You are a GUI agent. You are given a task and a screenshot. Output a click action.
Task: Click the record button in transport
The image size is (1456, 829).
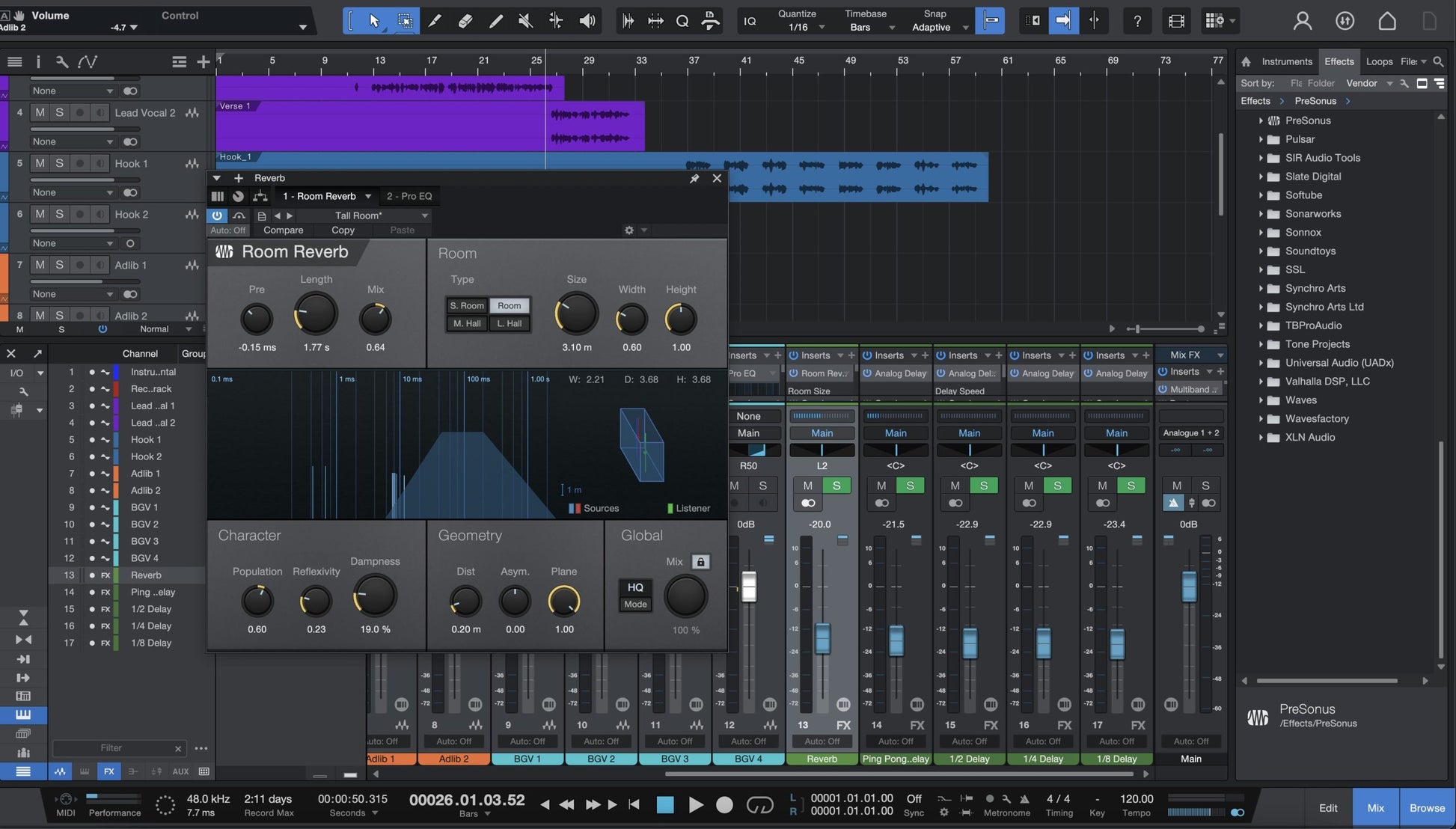pyautogui.click(x=724, y=805)
